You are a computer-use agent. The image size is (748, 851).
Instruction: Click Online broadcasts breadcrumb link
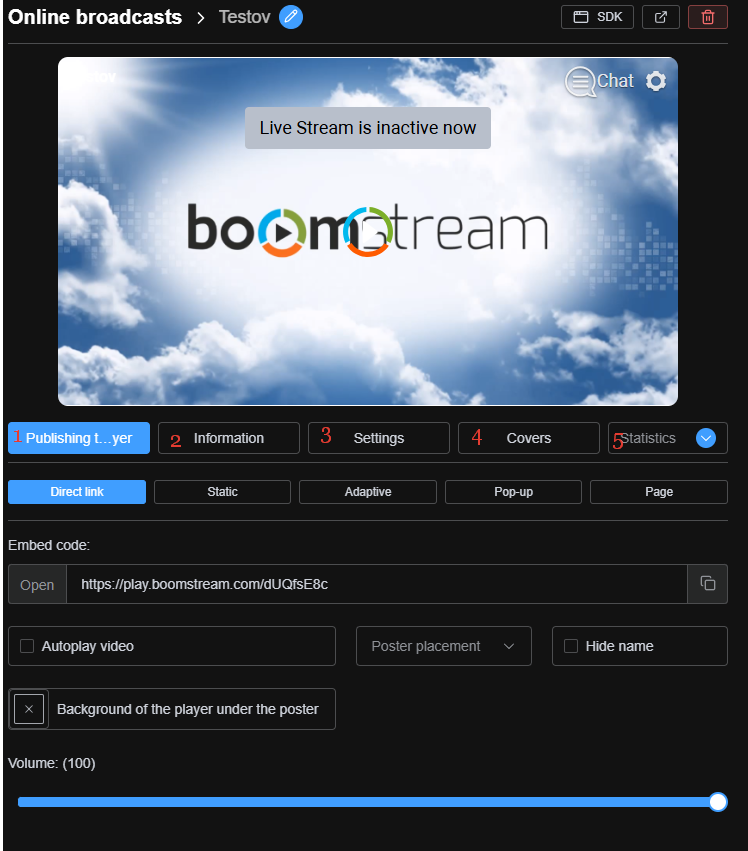pyautogui.click(x=95, y=17)
